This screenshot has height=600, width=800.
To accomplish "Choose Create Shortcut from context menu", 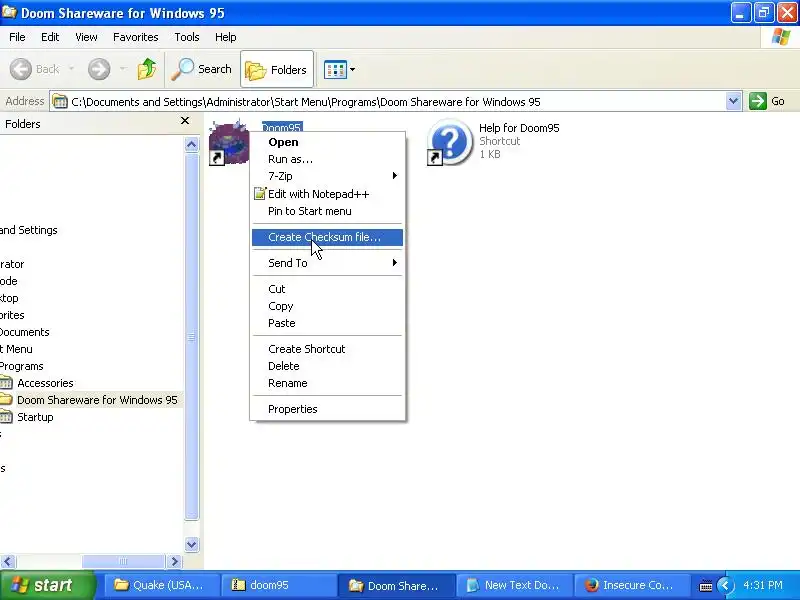I will [328, 349].
